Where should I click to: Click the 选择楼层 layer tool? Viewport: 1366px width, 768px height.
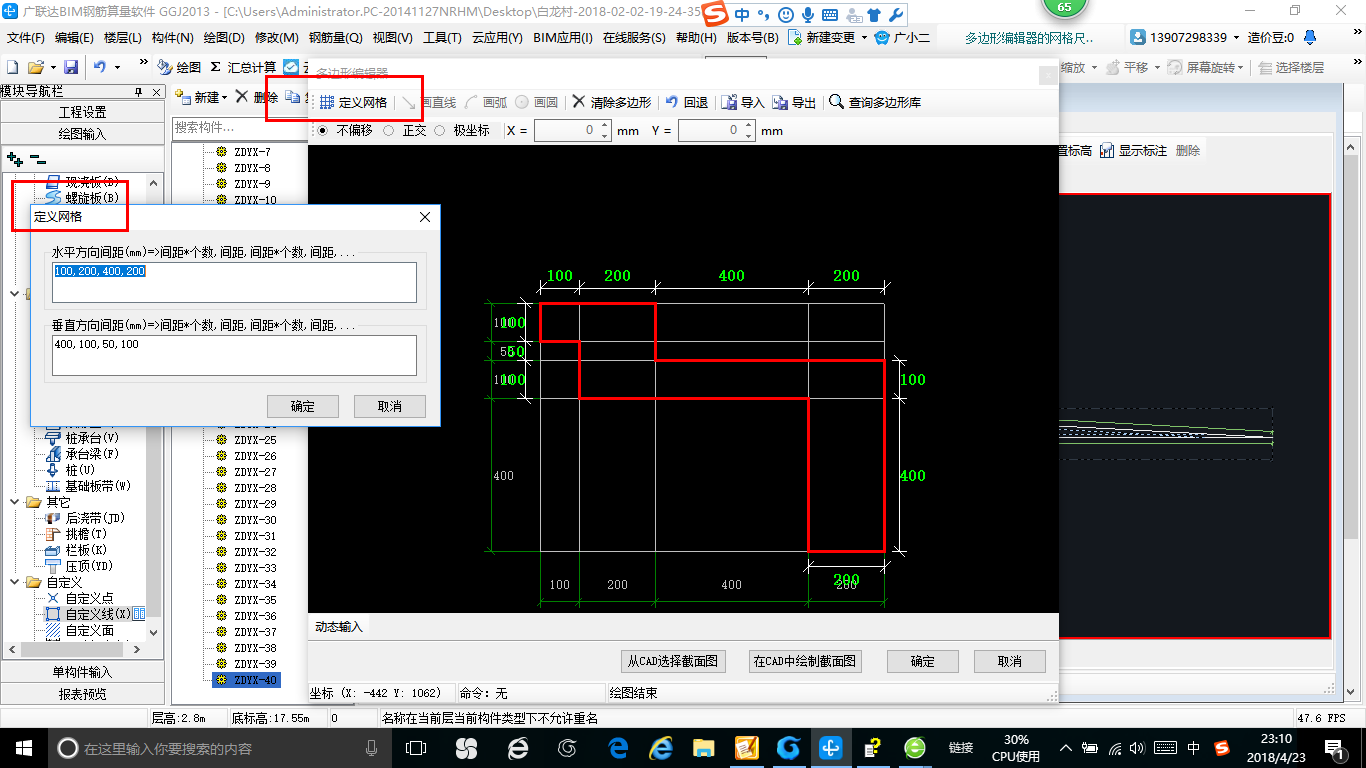tap(1291, 67)
